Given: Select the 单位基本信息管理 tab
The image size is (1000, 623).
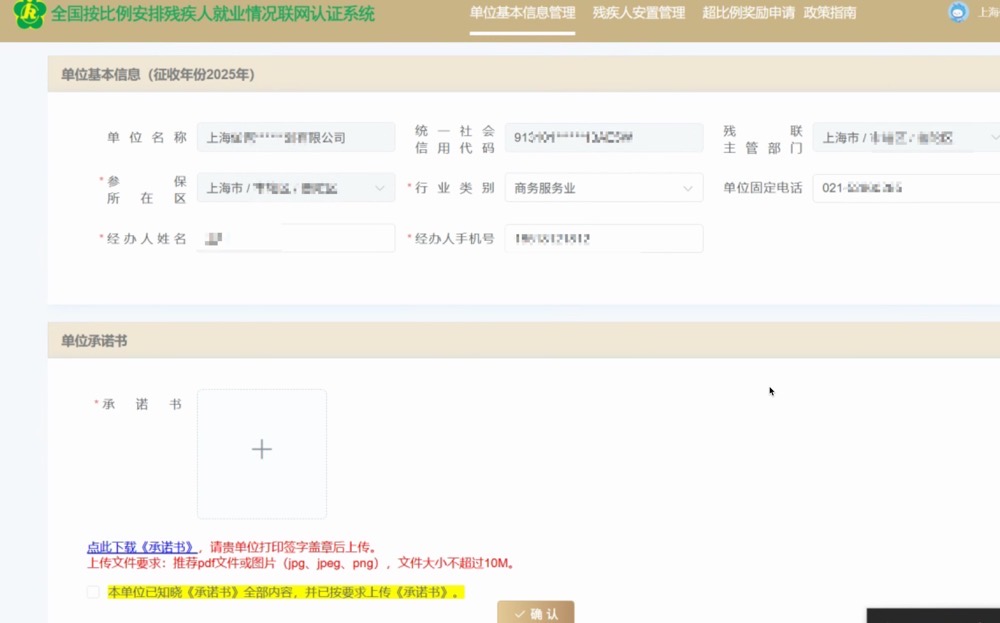Looking at the screenshot, I should 522,13.
